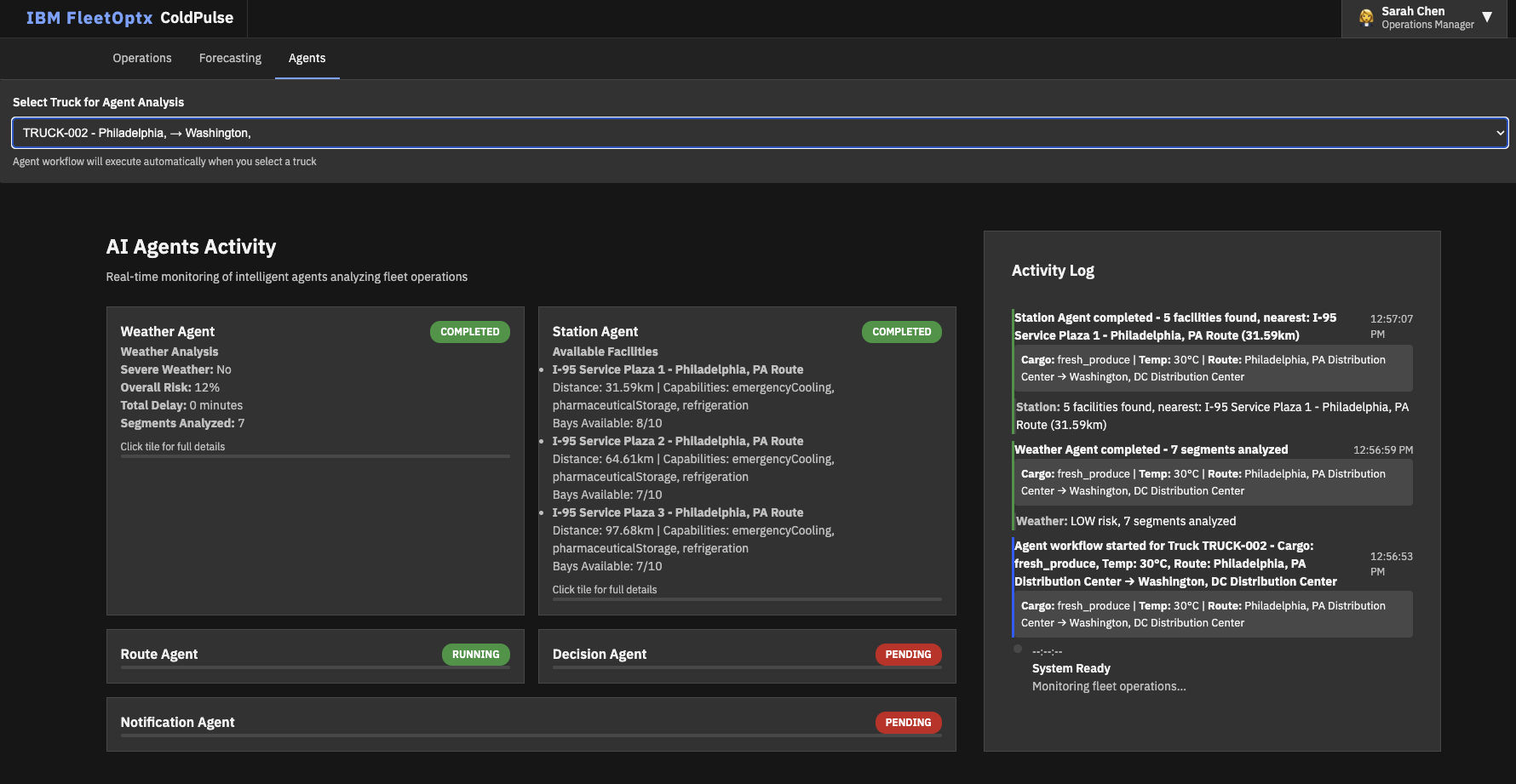Click the 12:57:07 PM timestamp

[x=1392, y=326]
